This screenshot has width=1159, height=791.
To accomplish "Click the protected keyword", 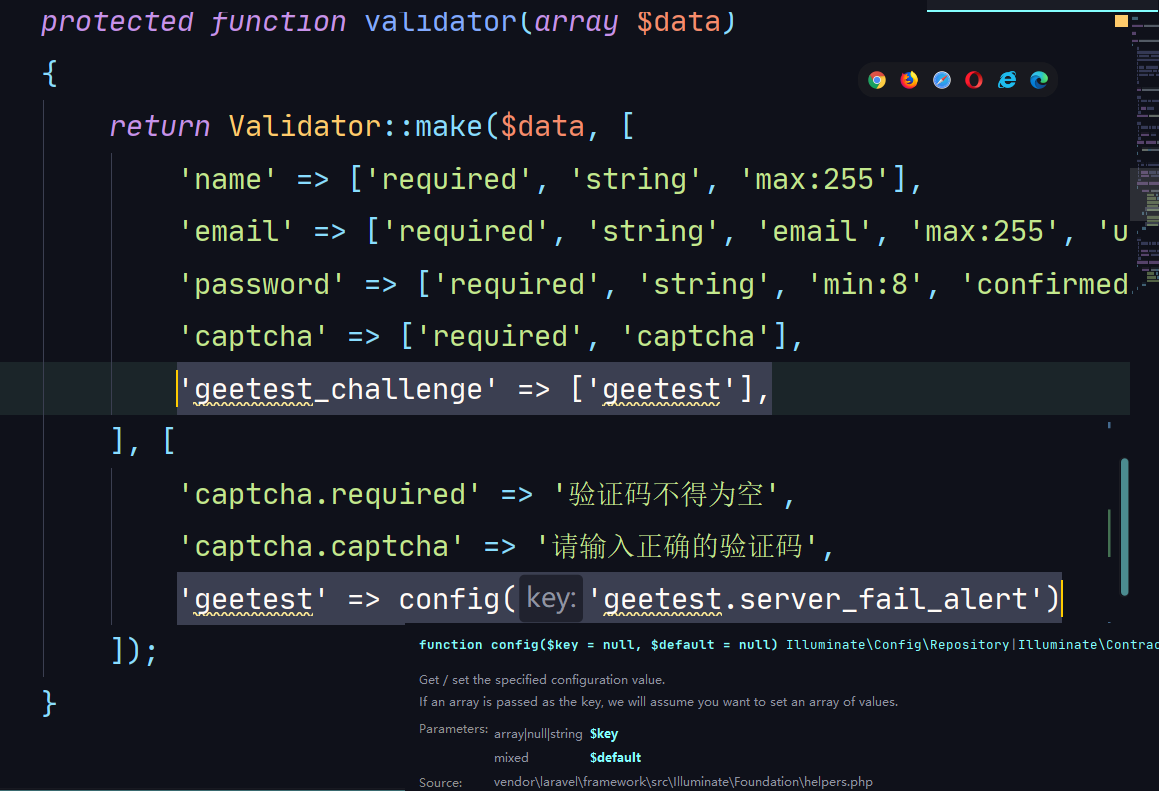I will (117, 21).
